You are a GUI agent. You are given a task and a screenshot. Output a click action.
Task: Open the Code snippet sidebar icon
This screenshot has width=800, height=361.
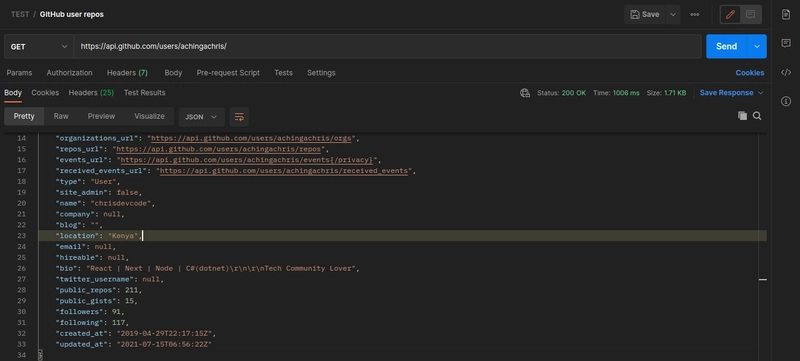[x=786, y=72]
